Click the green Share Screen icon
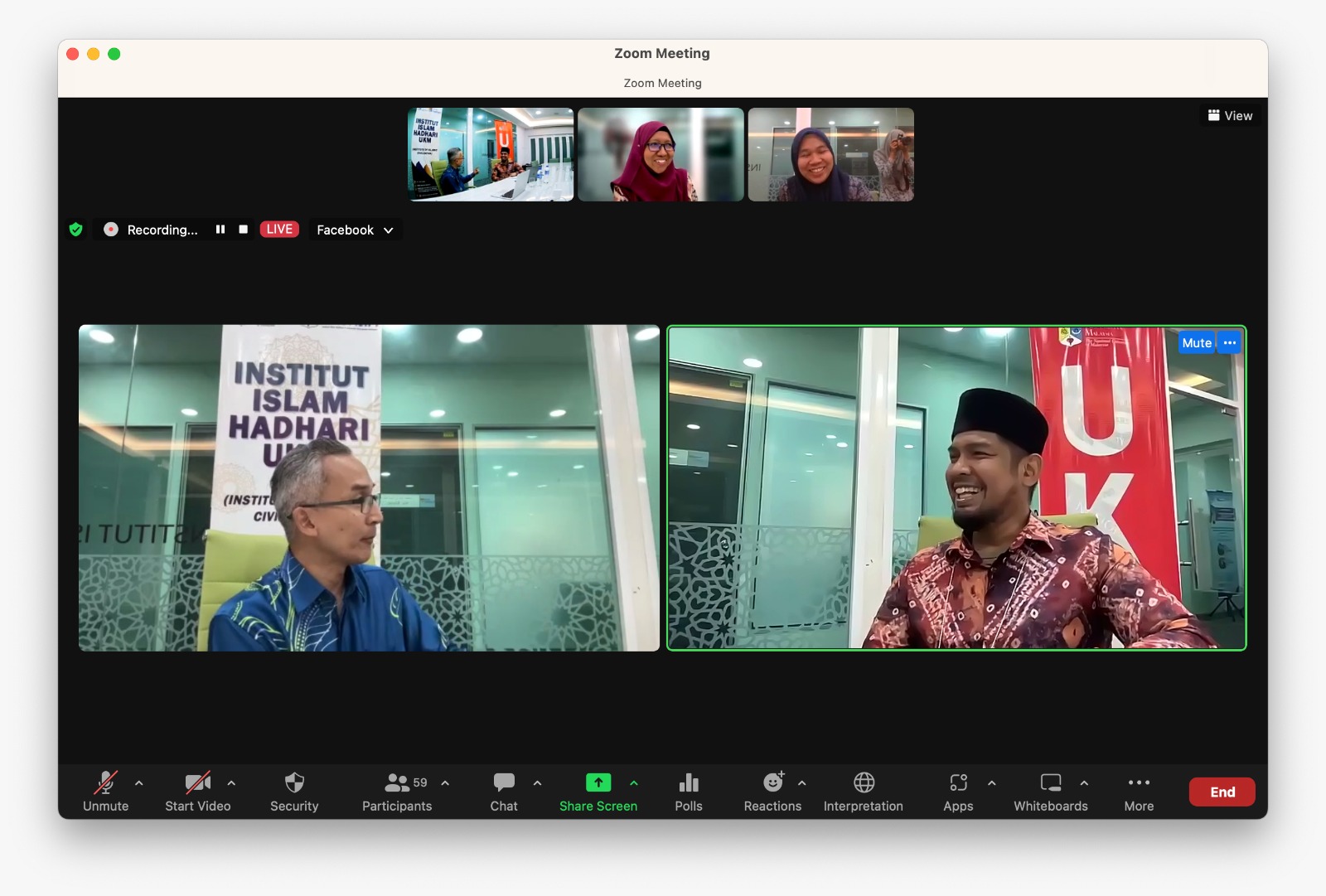1326x896 pixels. (x=598, y=782)
